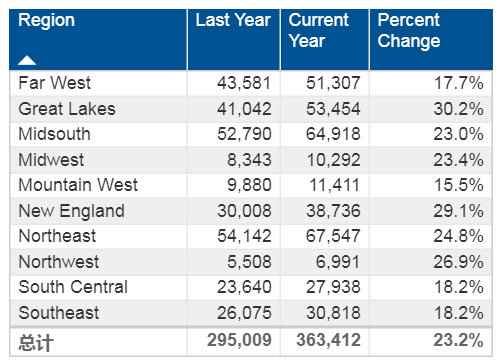Viewport: 503px width, 362px height.
Task: Select the Region column header
Action: click(98, 39)
